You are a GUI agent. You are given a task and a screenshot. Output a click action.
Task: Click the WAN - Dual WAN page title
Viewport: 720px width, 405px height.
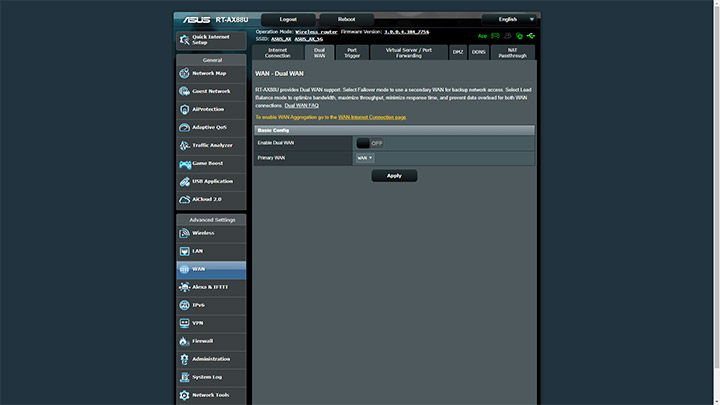[279, 73]
